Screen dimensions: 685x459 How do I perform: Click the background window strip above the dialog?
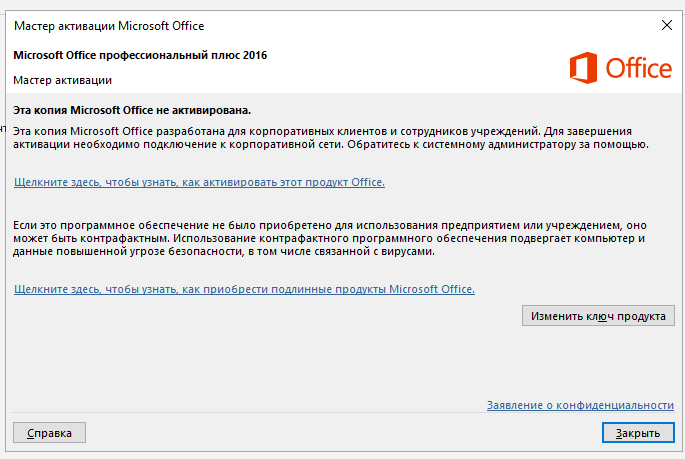[x=342, y=4]
